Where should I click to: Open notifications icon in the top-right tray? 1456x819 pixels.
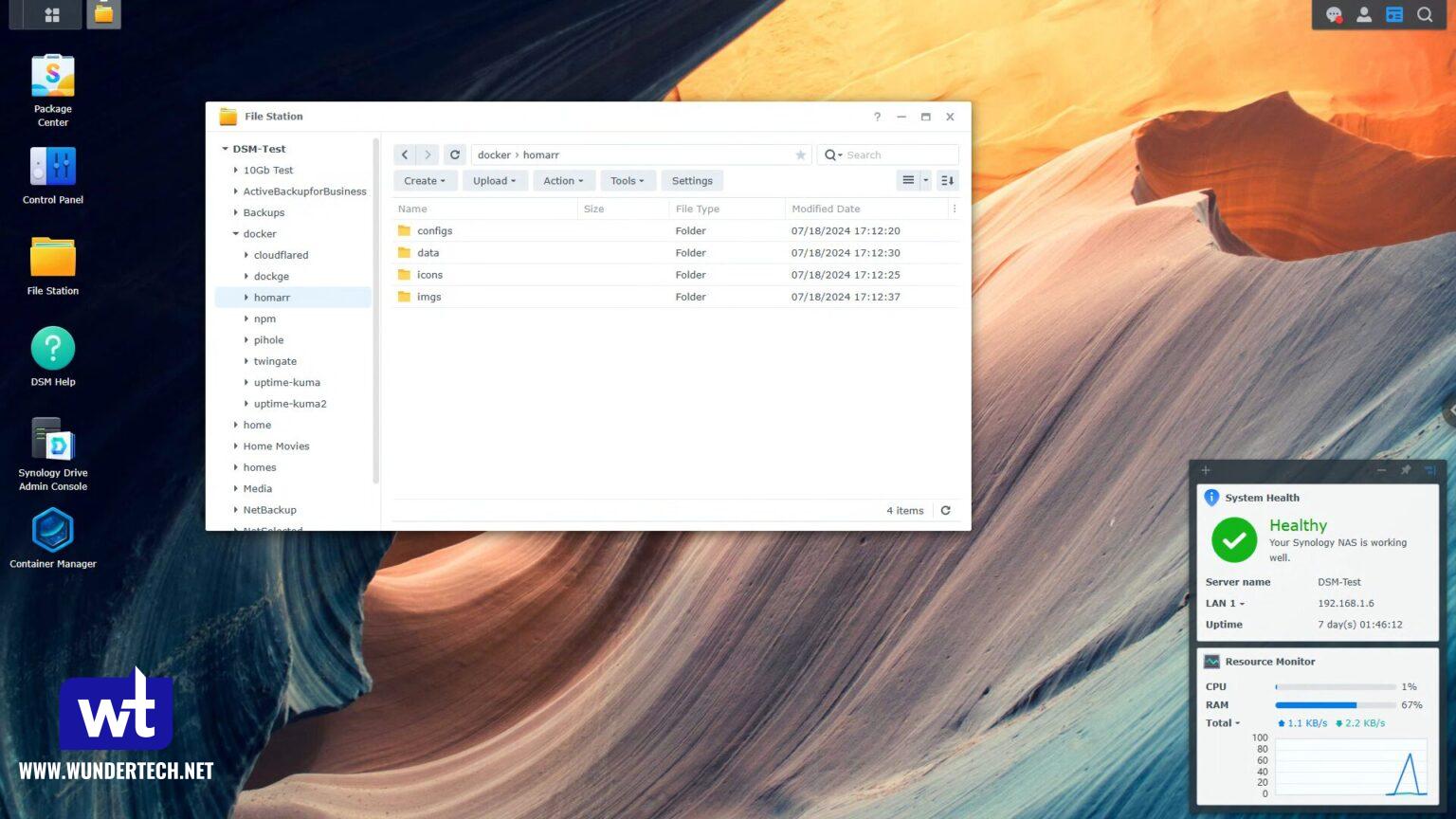click(1335, 15)
